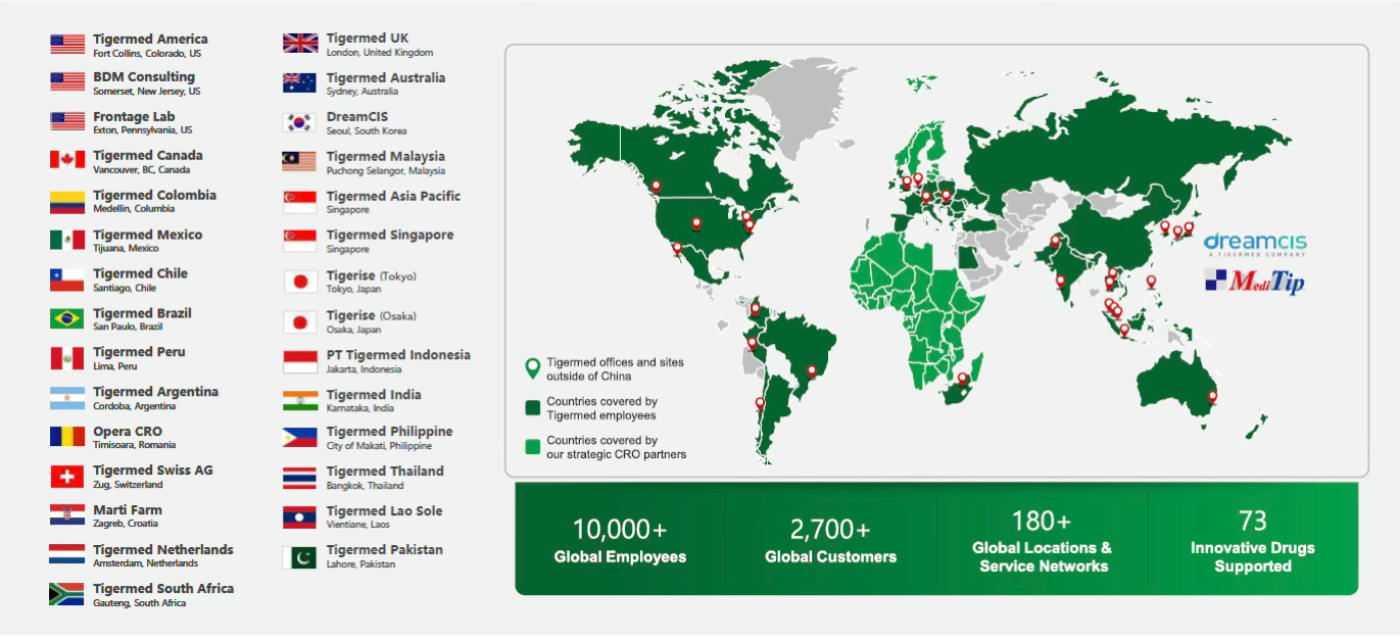Select the dark green legend square

tap(533, 408)
